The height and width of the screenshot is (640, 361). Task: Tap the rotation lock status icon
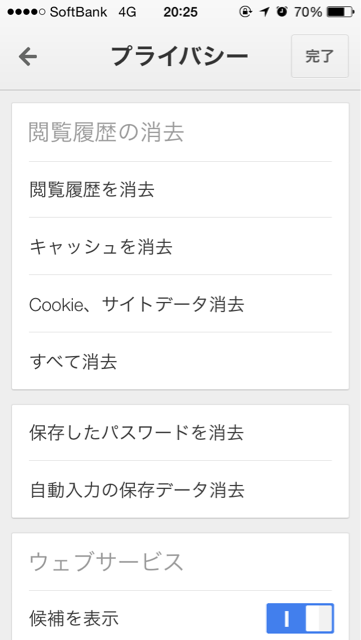(245, 12)
